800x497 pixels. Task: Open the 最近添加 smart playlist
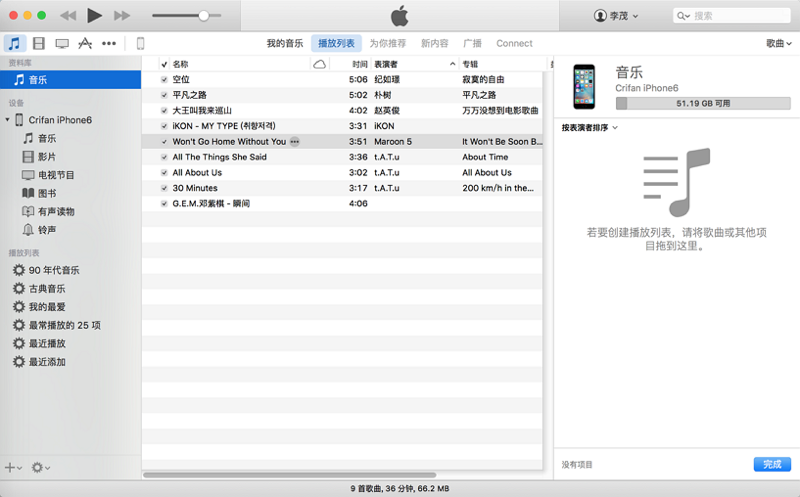coord(39,362)
